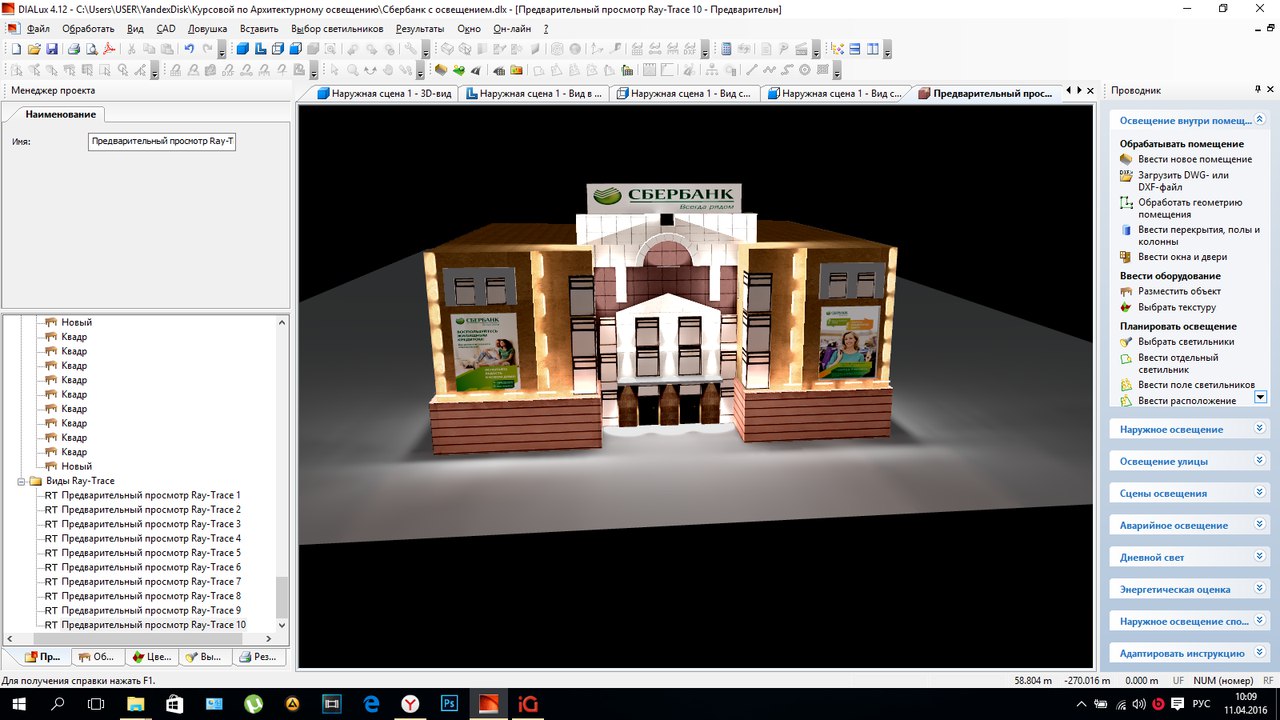
Task: Click the vertical window tiling icon
Action: click(x=872, y=49)
